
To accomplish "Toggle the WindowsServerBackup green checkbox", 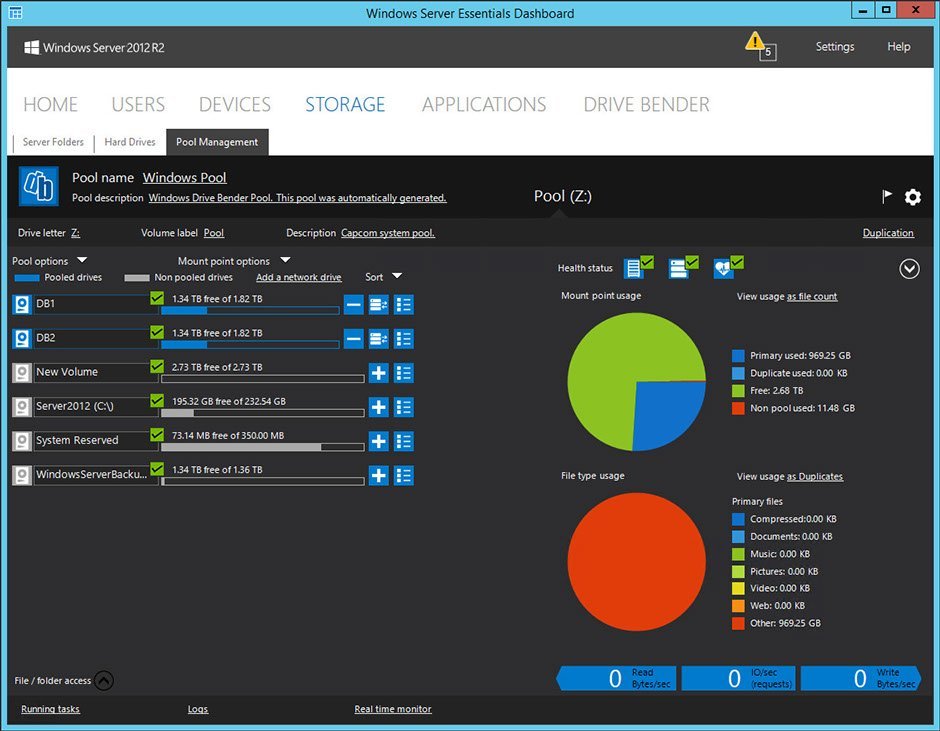I will coord(157,468).
